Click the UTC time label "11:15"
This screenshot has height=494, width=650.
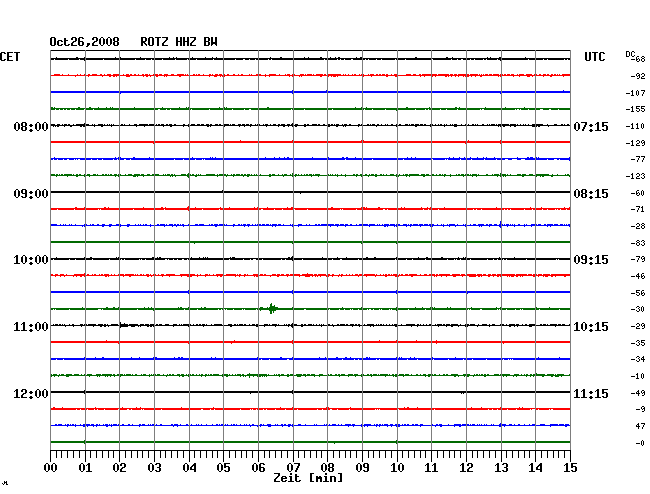(591, 393)
